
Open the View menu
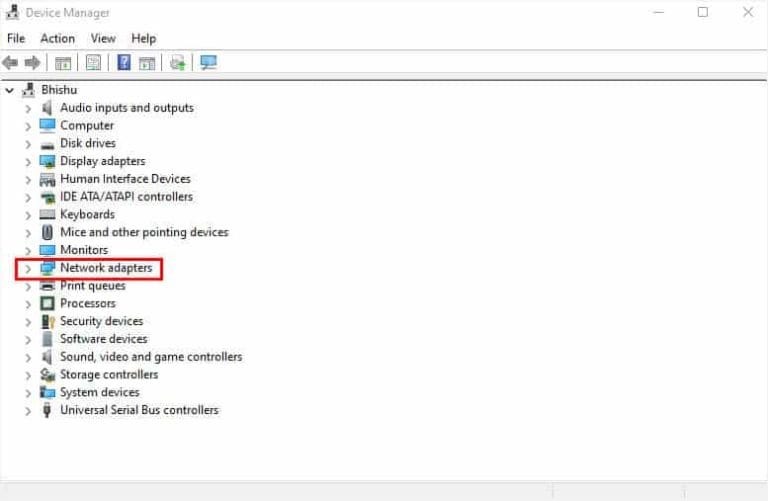(103, 38)
